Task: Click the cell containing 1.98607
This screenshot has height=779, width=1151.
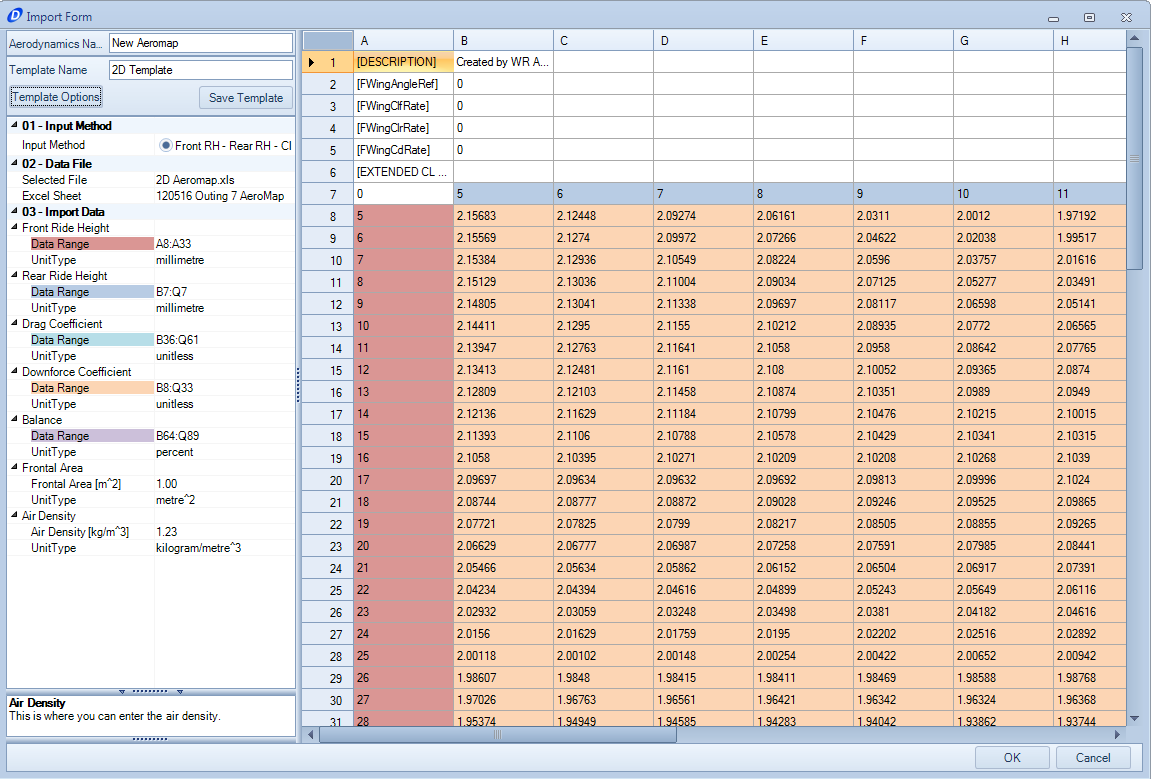Action: (504, 678)
